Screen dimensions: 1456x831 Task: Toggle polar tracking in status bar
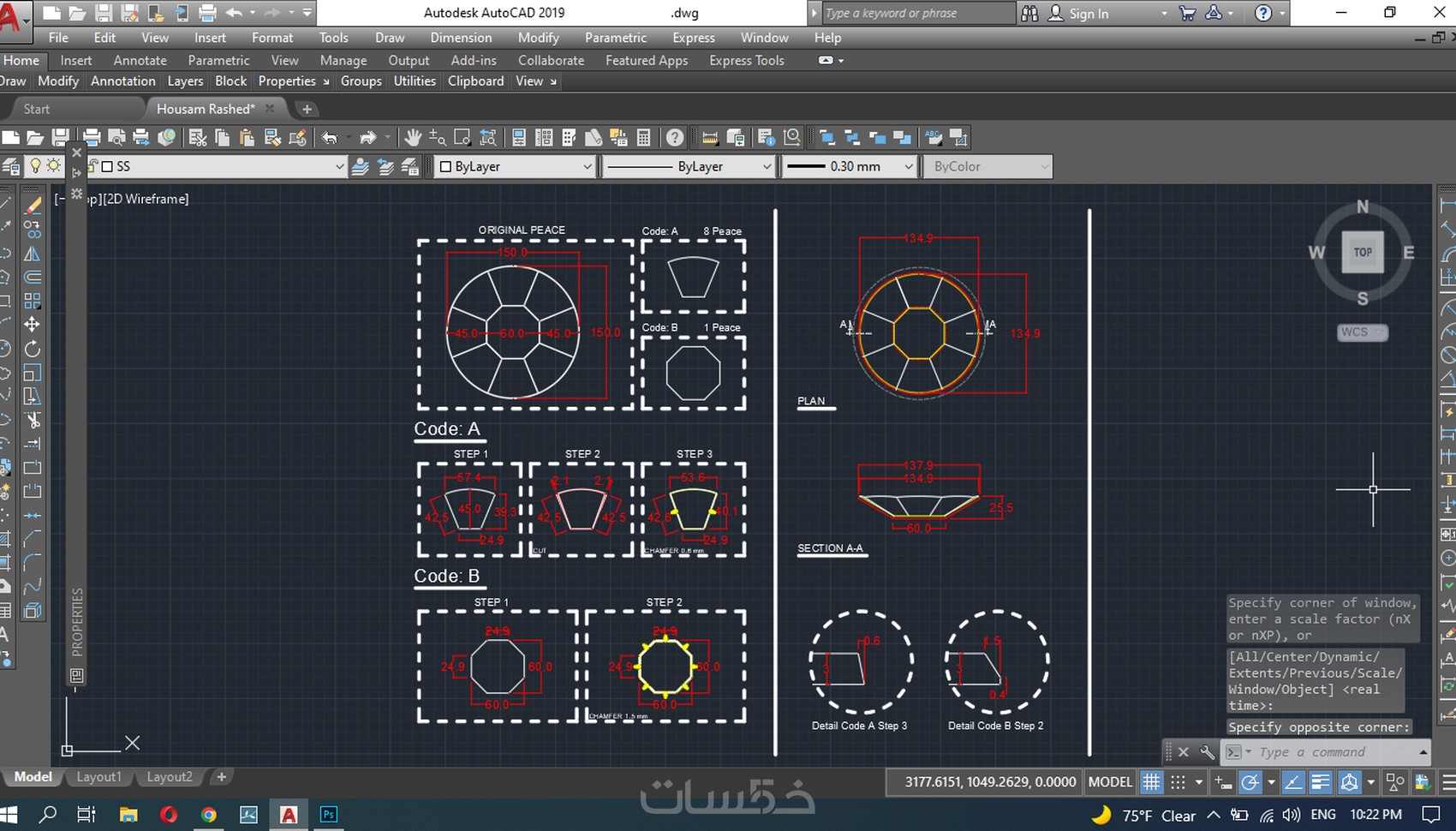pyautogui.click(x=1250, y=781)
